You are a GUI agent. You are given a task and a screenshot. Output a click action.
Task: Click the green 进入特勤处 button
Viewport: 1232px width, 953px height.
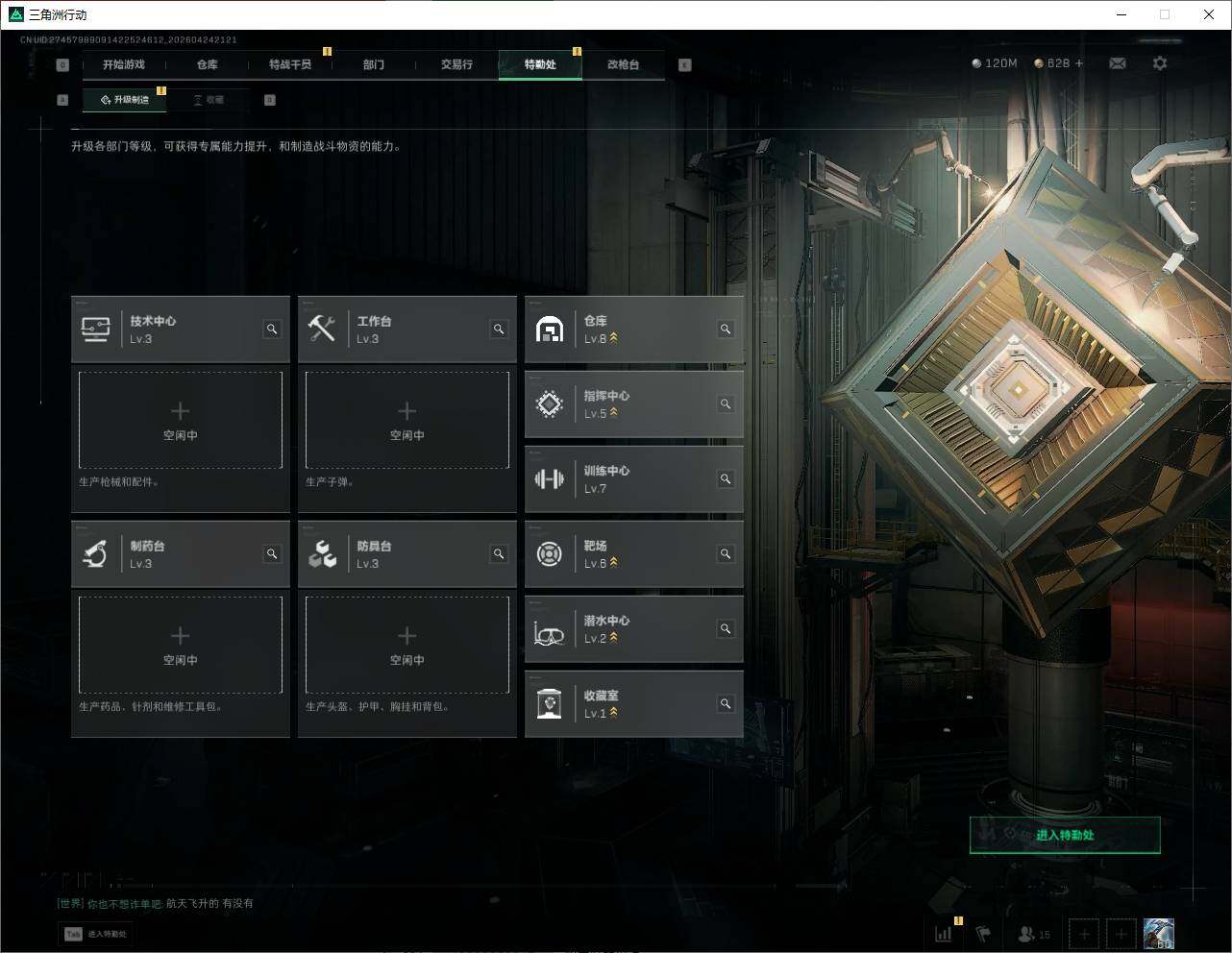(x=1065, y=835)
